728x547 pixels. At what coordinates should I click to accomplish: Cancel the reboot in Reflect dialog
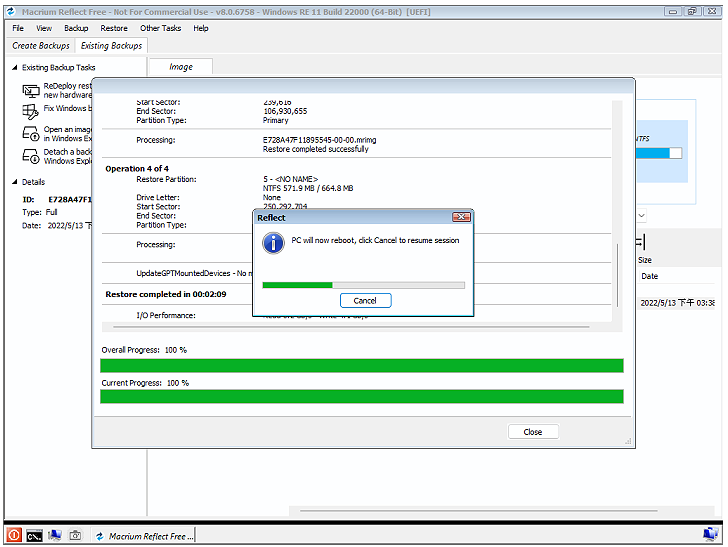[x=365, y=300]
